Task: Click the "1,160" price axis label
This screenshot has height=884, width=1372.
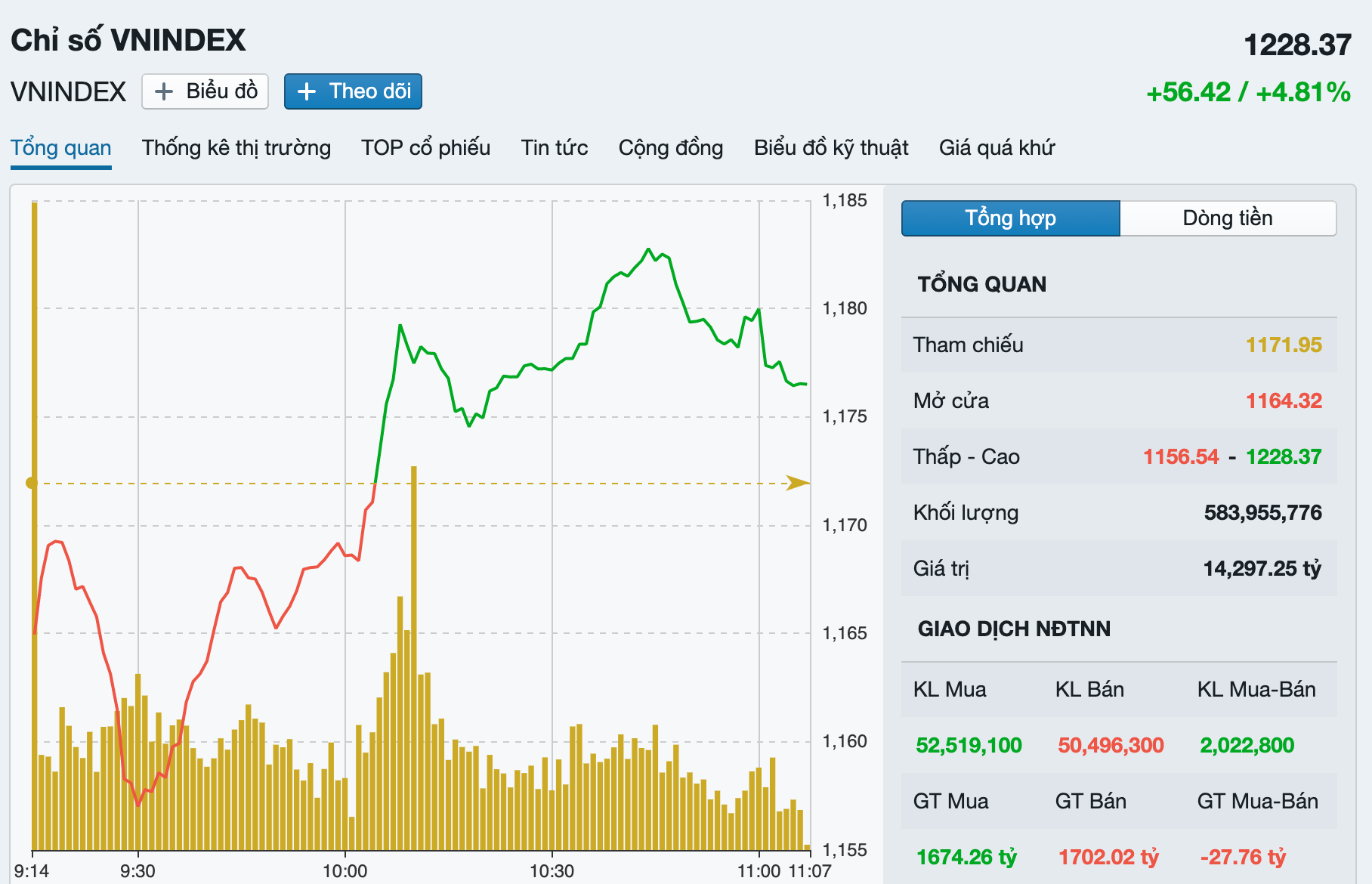Action: pyautogui.click(x=845, y=741)
